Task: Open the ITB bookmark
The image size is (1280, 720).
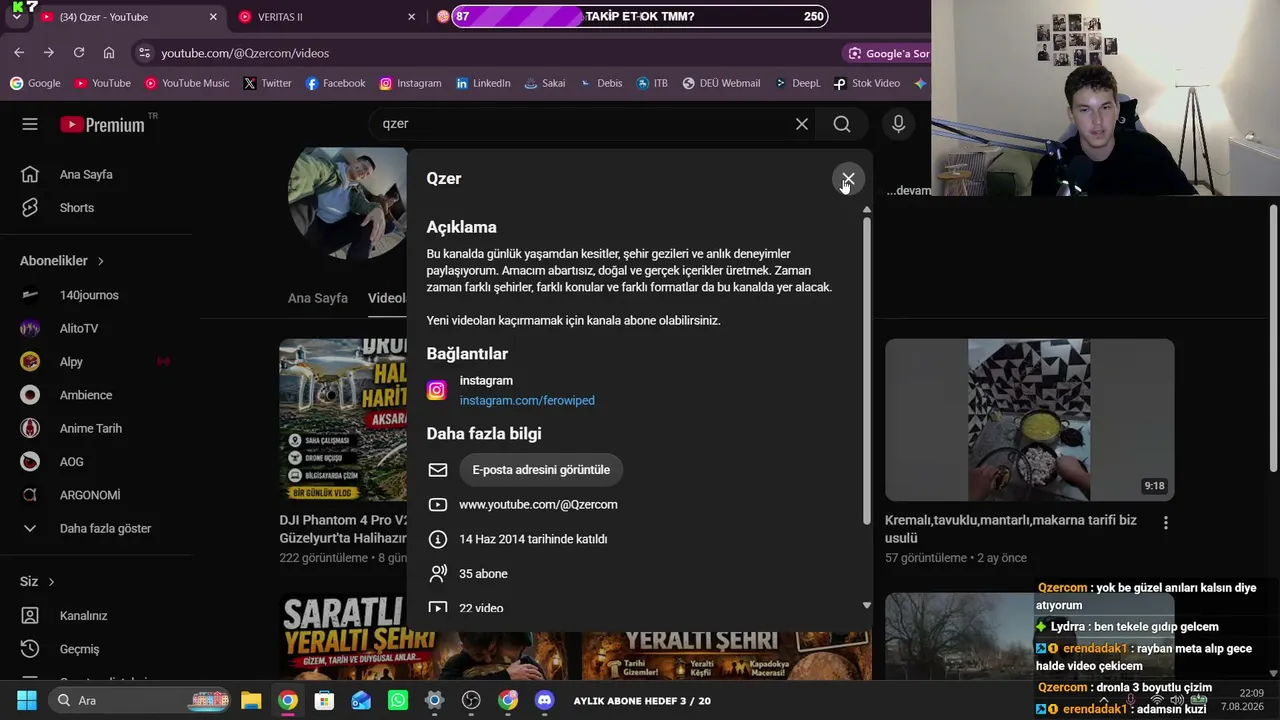Action: (x=651, y=83)
